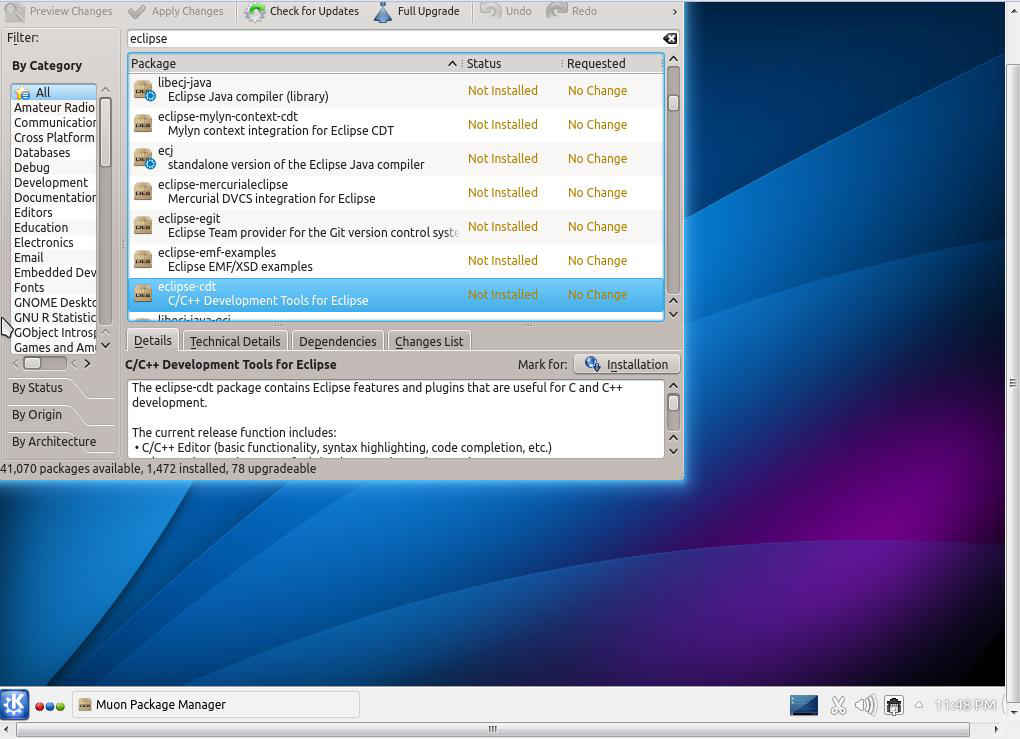Image resolution: width=1020 pixels, height=739 pixels.
Task: Click the Klipper scissors tray icon
Action: coord(838,705)
